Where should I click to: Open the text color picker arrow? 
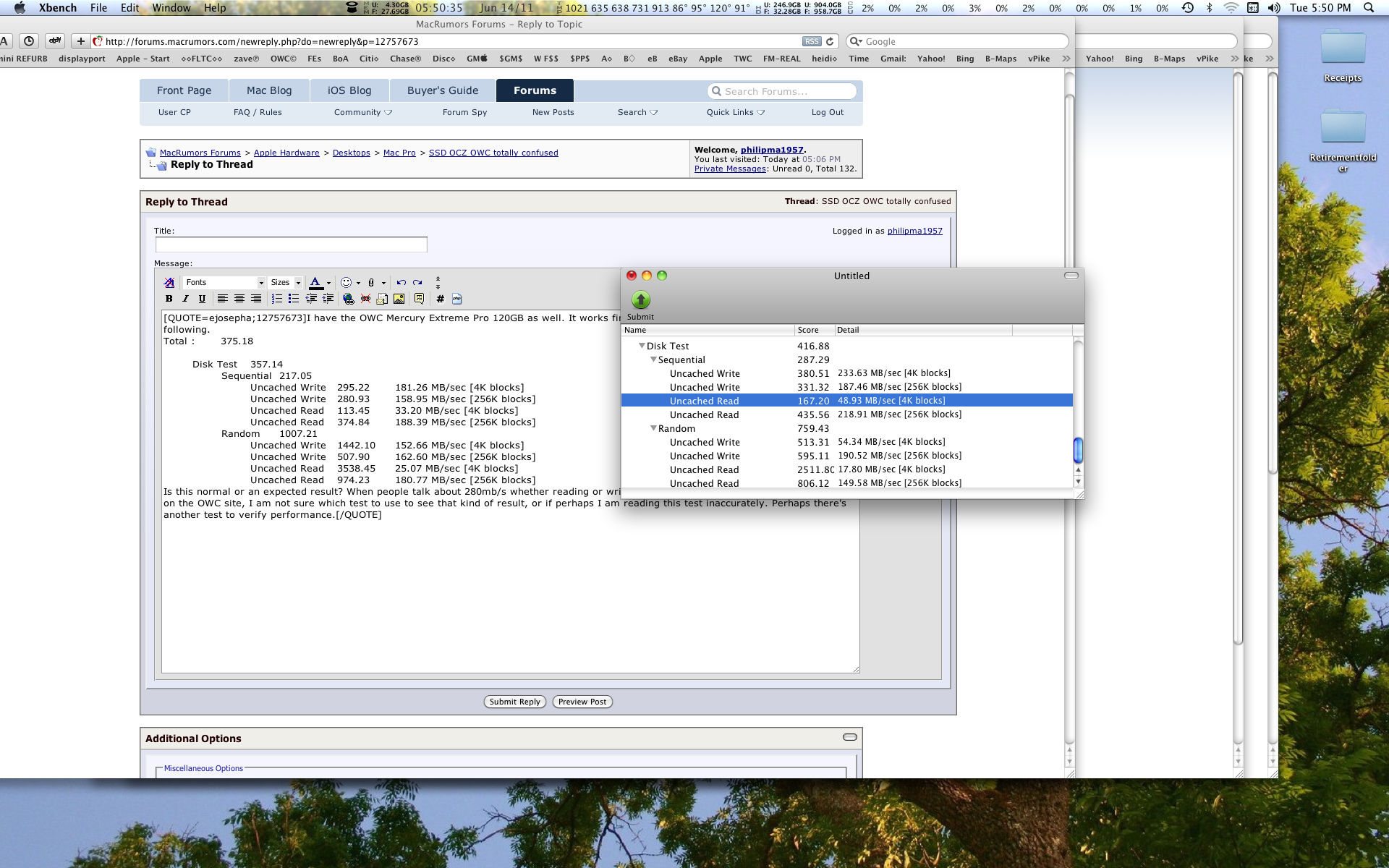pos(328,284)
